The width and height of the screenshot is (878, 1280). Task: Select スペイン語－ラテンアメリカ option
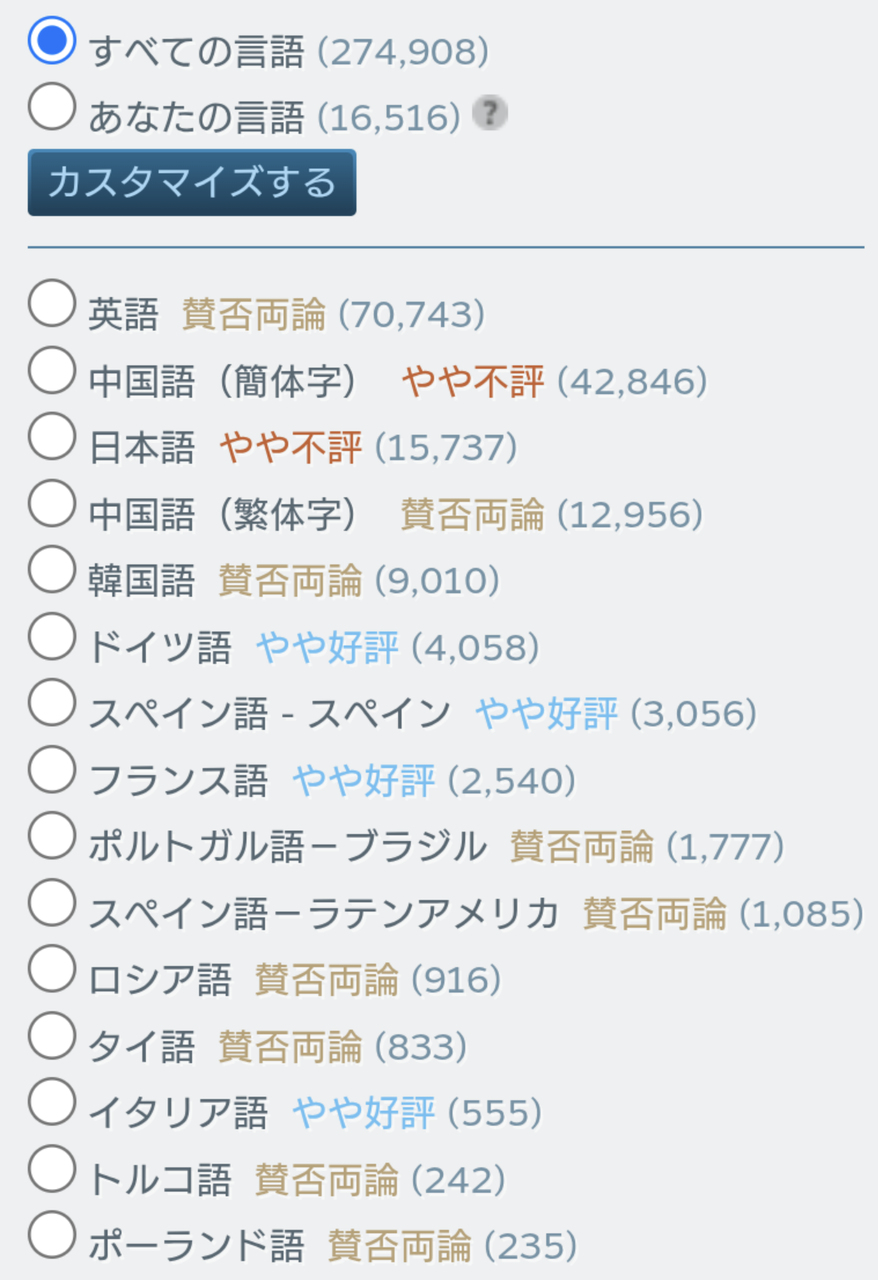[x=52, y=902]
